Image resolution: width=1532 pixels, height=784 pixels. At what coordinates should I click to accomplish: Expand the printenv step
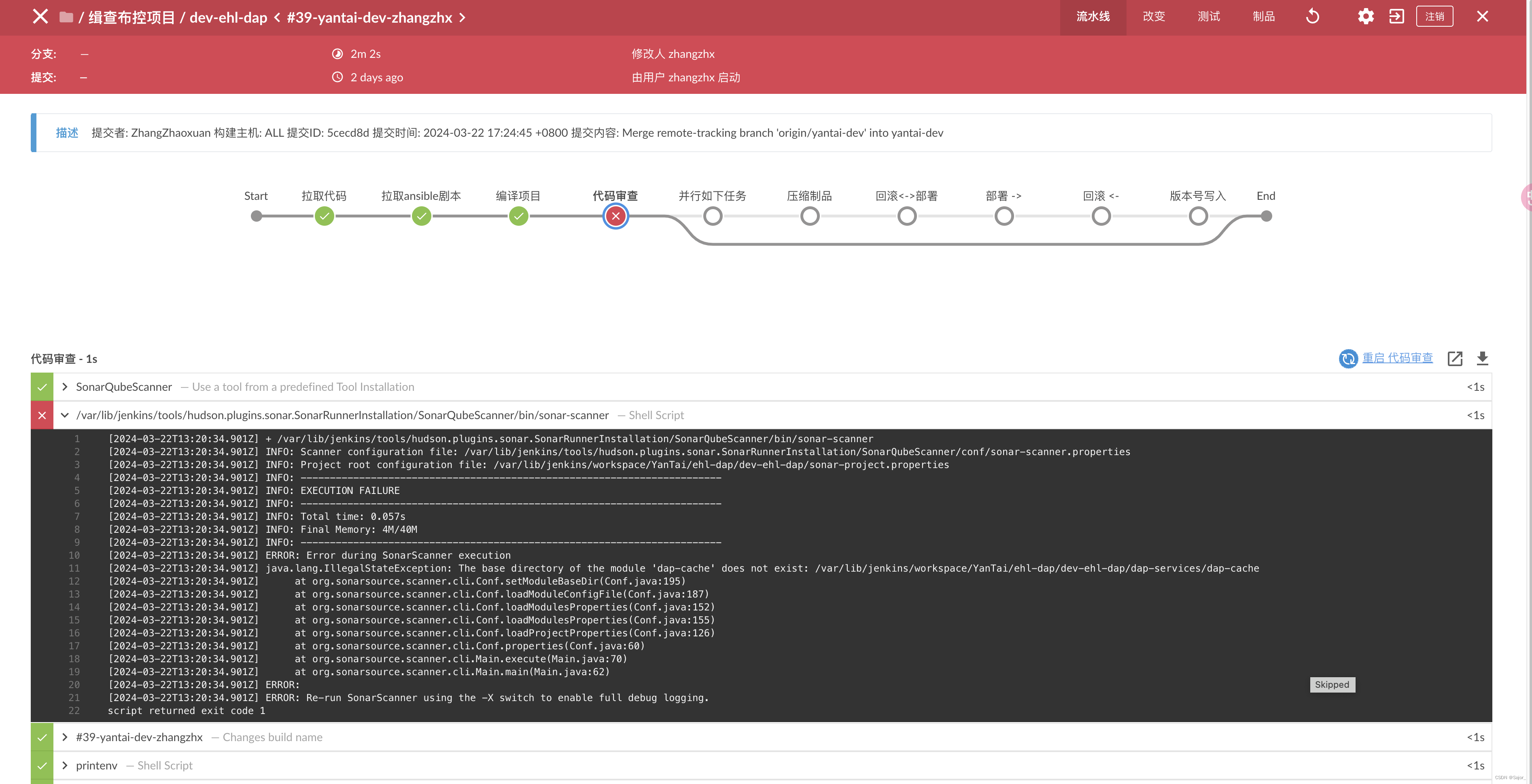tap(65, 765)
